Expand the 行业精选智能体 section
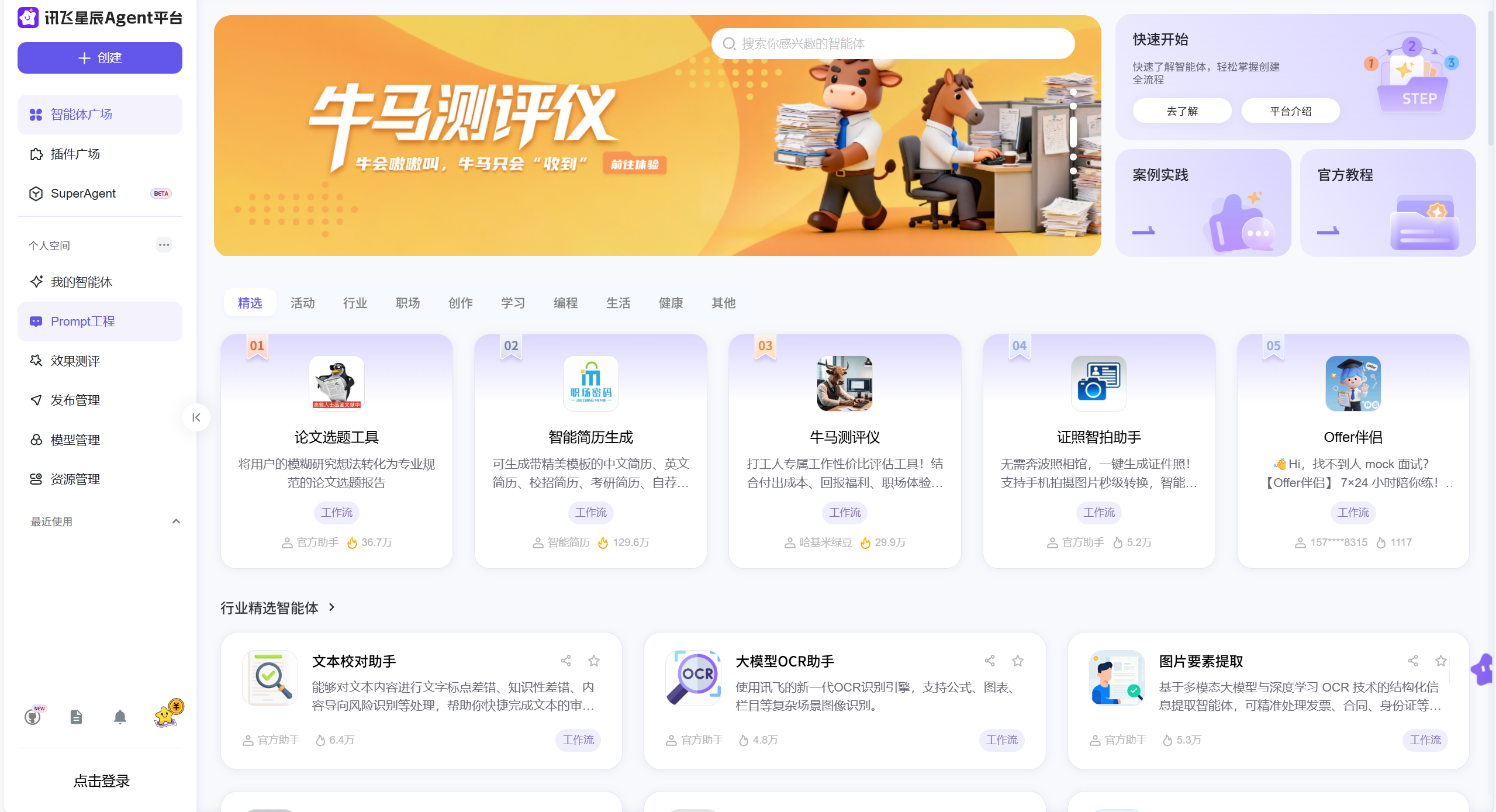The width and height of the screenshot is (1496, 812). (x=331, y=607)
